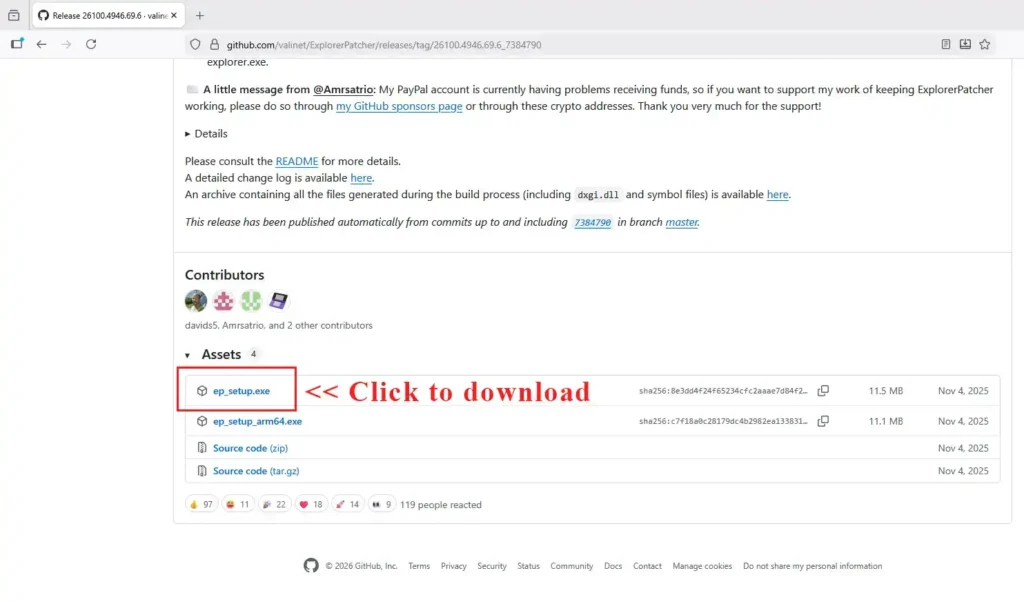Copy the sha256 hash for ep_setup_arm64.exe
Screen dimensions: 1024x602
point(823,422)
